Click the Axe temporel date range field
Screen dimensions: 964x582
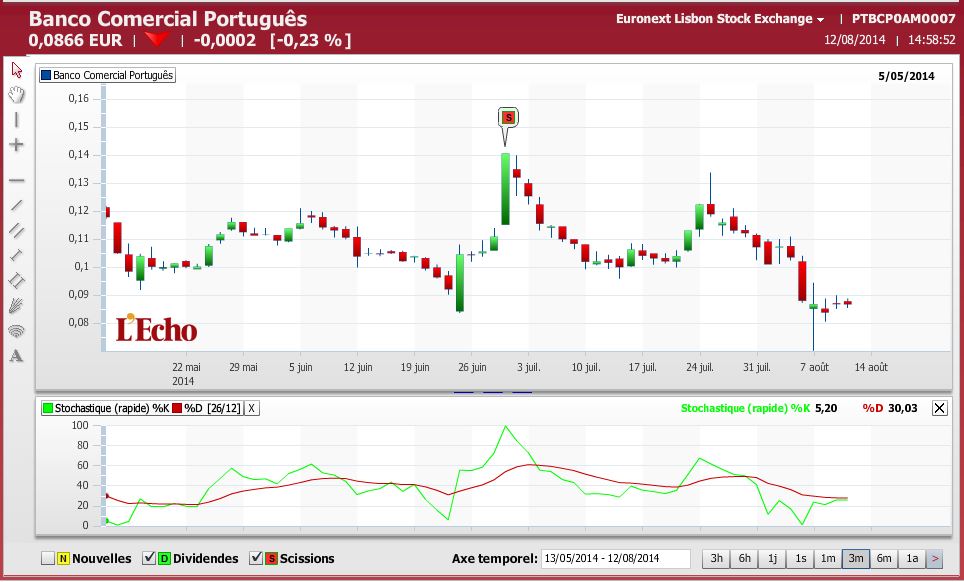point(615,559)
